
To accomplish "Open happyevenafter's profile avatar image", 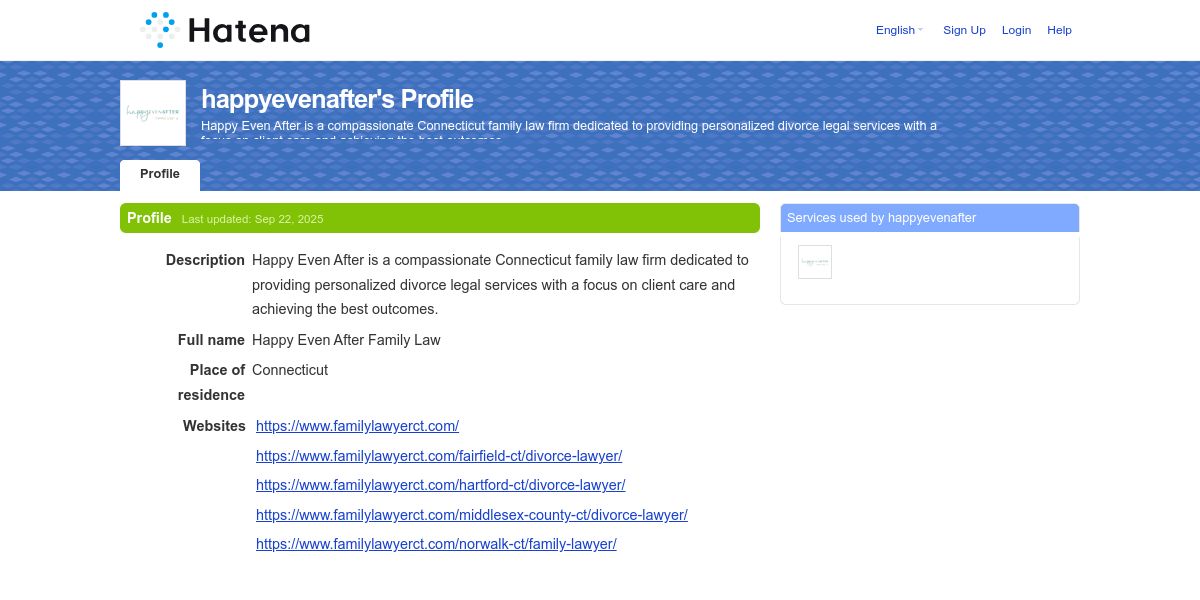I will click(x=153, y=113).
